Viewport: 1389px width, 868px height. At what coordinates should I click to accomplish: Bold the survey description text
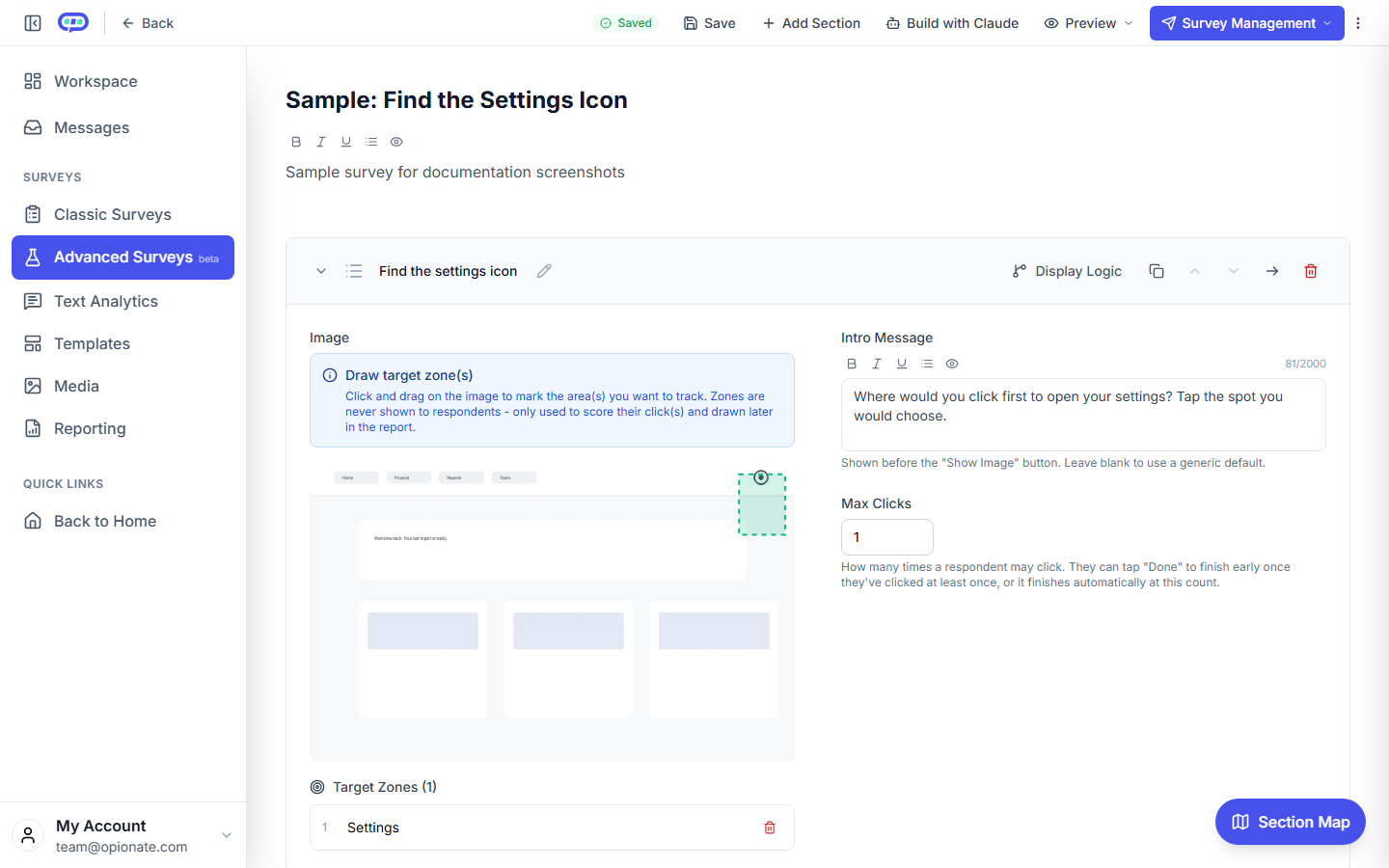click(x=296, y=142)
